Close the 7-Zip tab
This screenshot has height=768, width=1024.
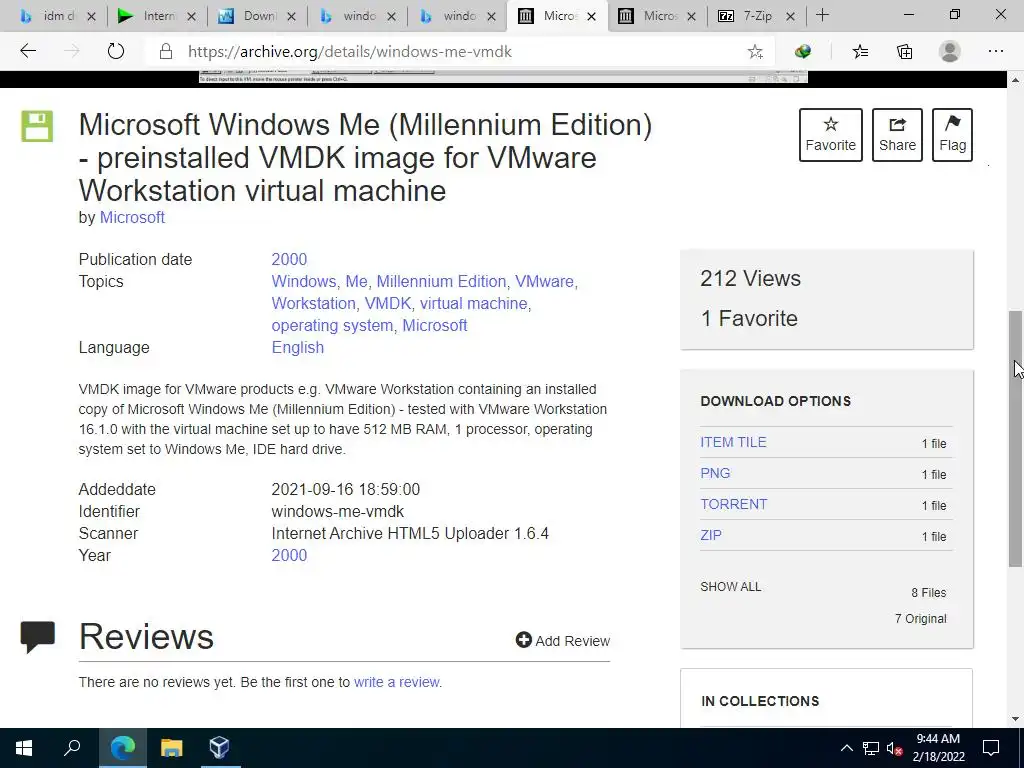click(x=790, y=16)
